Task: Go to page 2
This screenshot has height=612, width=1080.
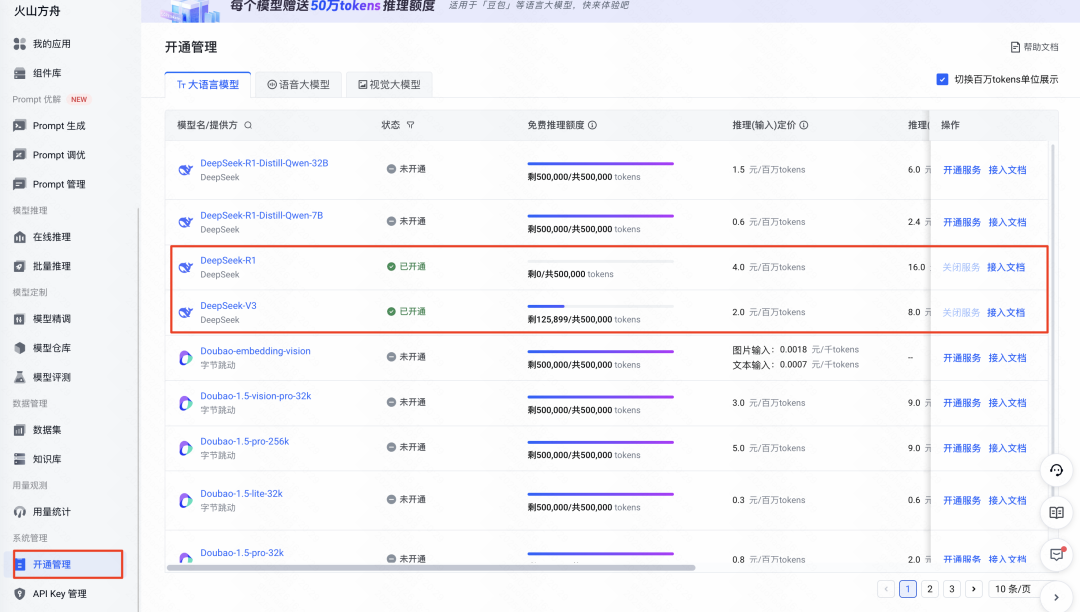Action: (930, 589)
